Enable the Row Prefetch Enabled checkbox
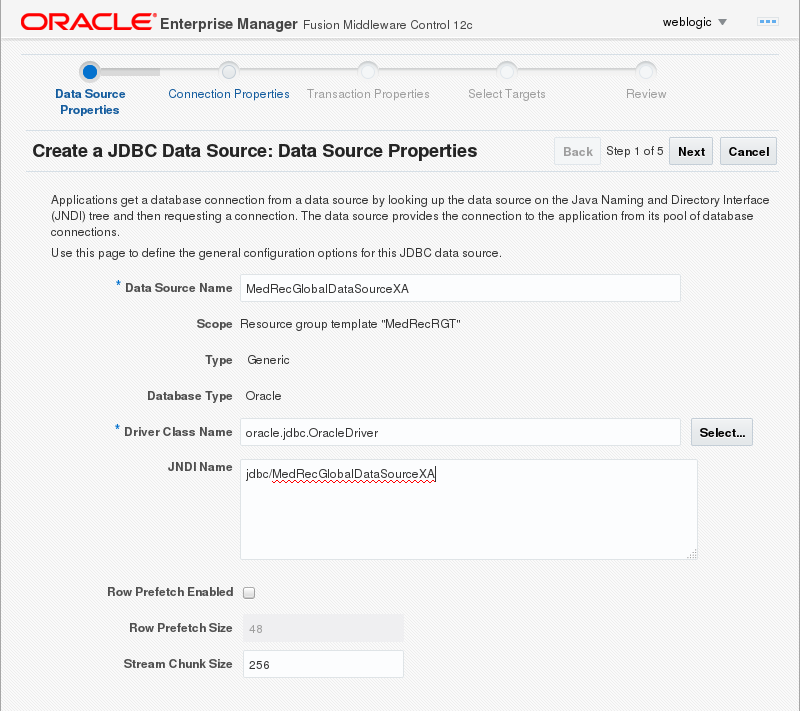This screenshot has width=800, height=711. coord(249,593)
